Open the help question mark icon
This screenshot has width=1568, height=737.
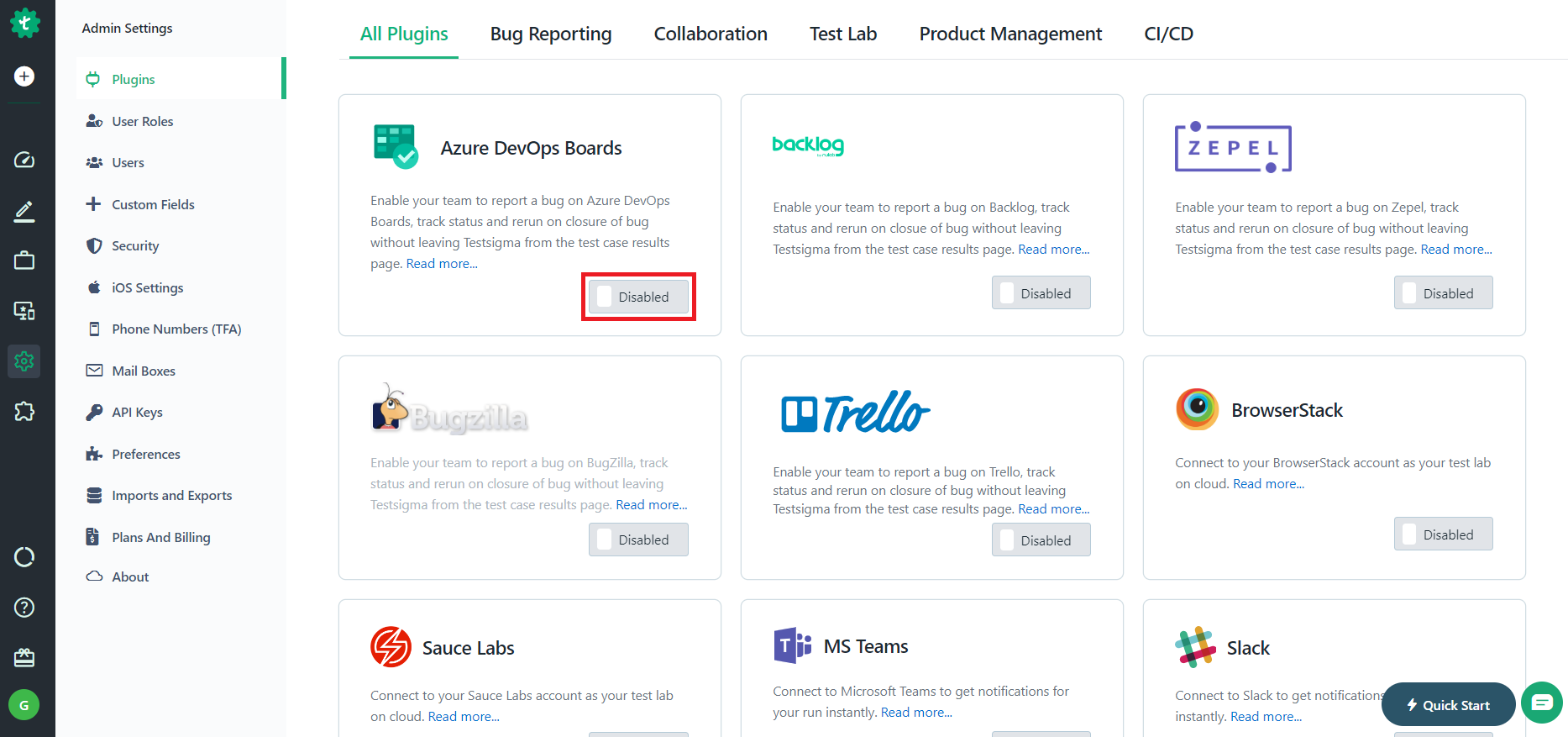click(x=24, y=608)
